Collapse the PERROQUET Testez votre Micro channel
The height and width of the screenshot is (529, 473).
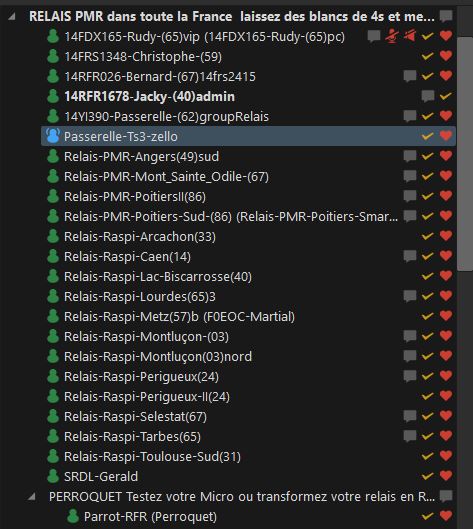32,496
